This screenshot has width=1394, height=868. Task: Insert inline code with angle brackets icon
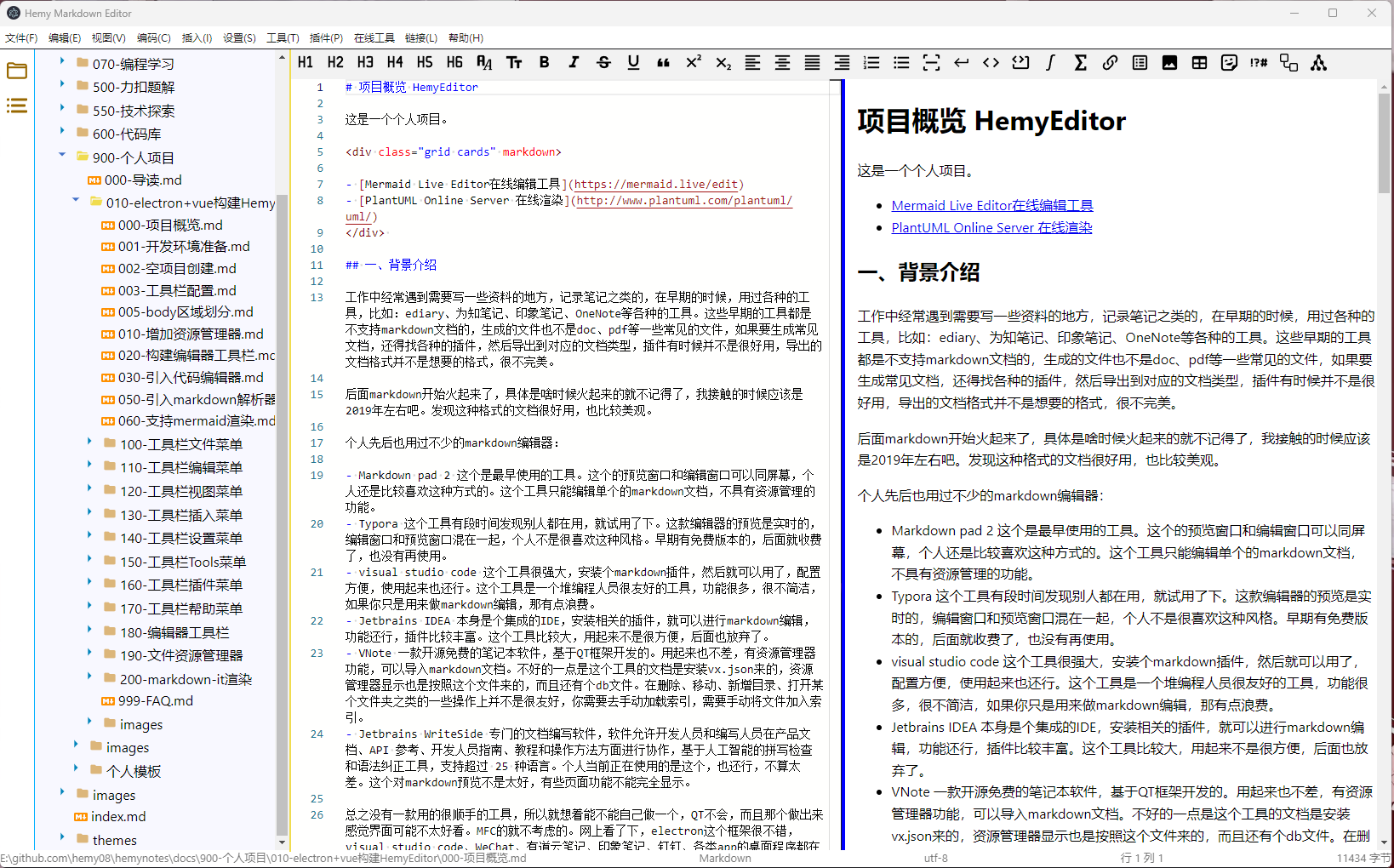991,62
